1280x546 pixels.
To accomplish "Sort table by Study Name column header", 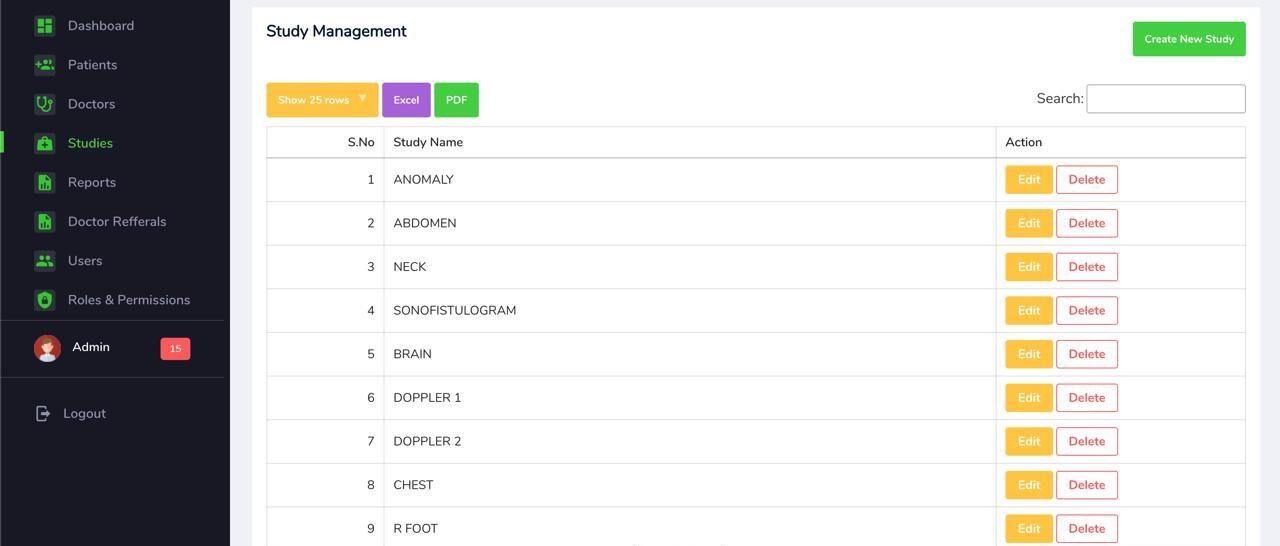I will click(428, 142).
